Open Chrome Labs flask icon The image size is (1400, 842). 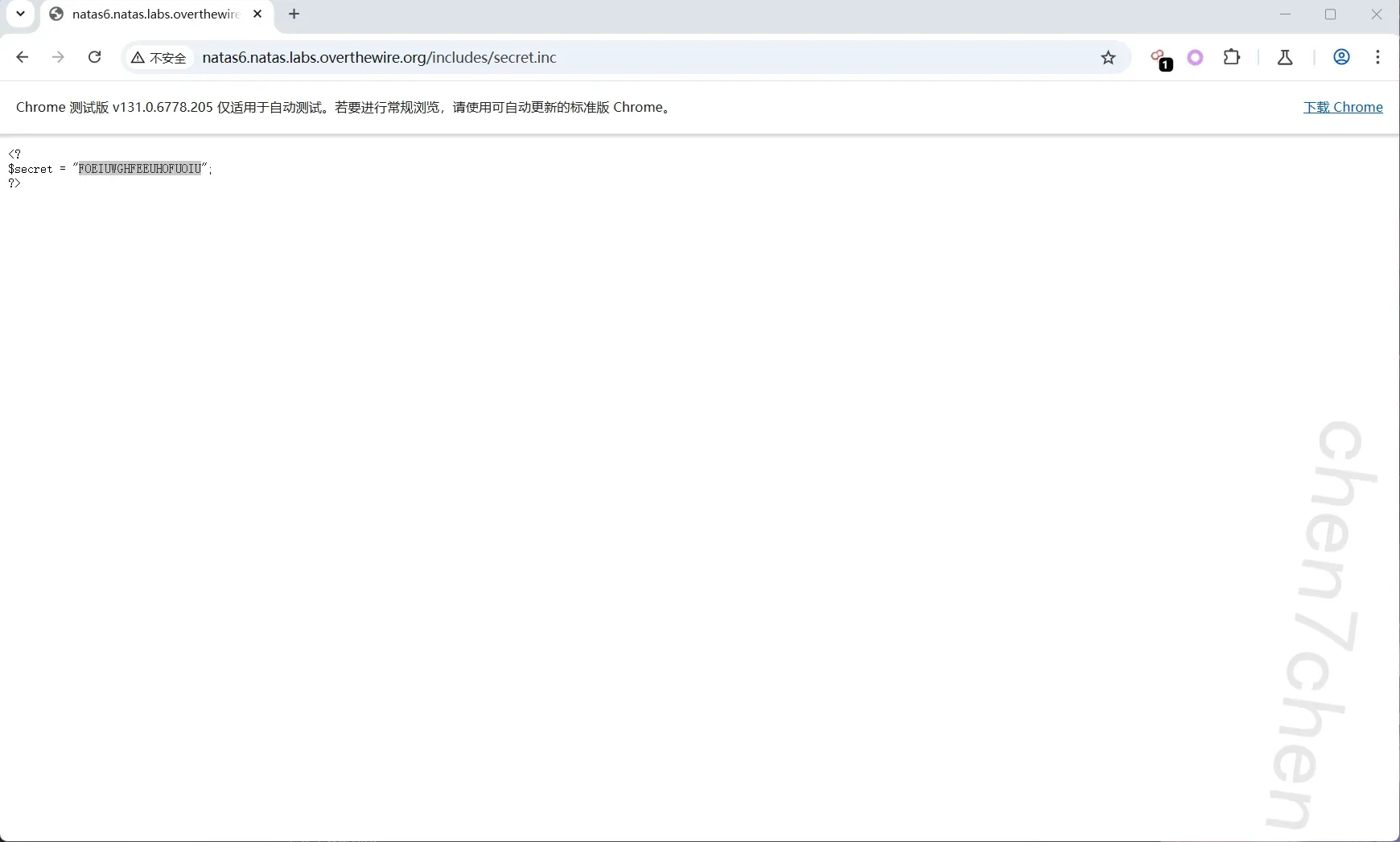(x=1285, y=58)
